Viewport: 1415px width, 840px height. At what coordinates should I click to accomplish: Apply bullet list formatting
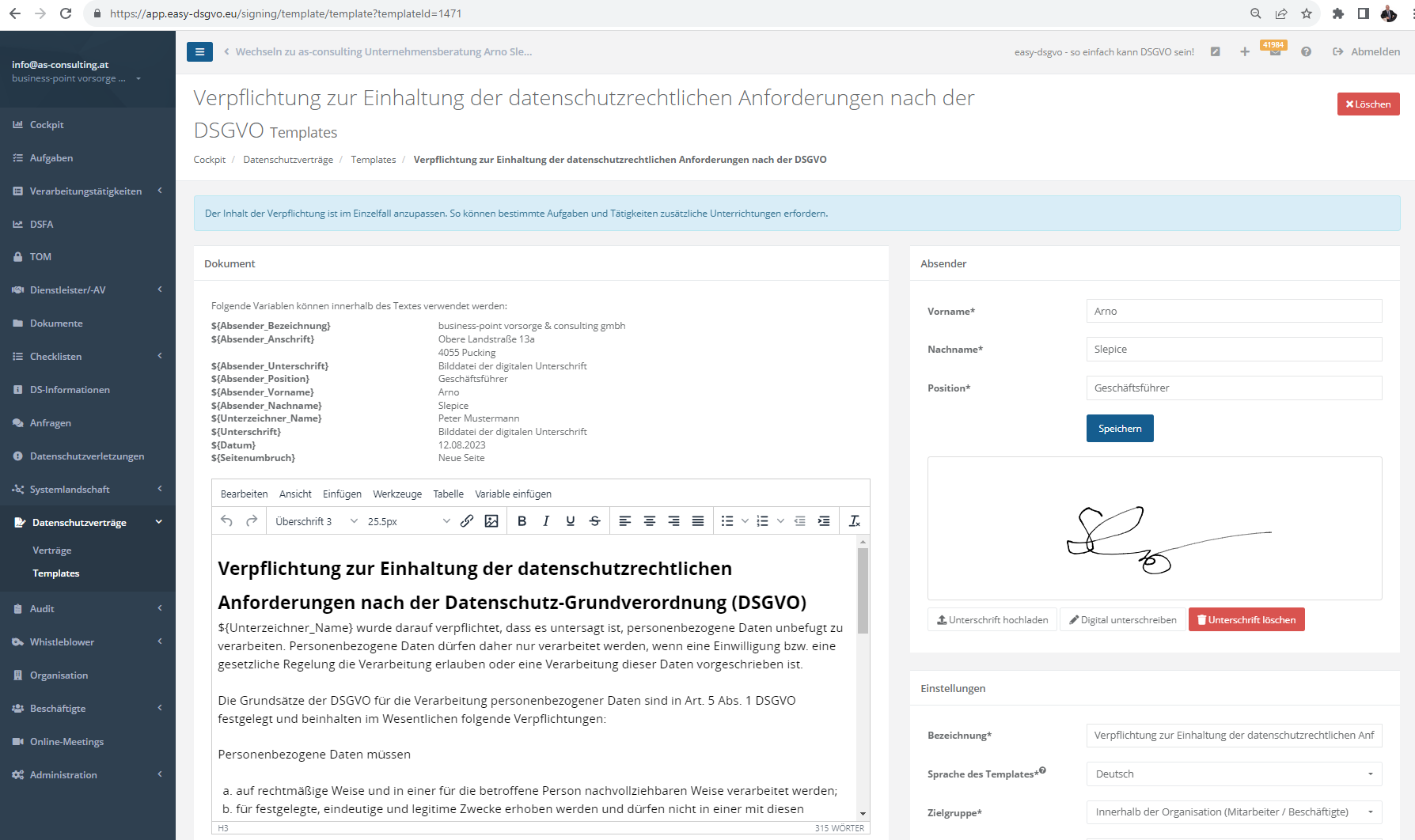[x=727, y=520]
